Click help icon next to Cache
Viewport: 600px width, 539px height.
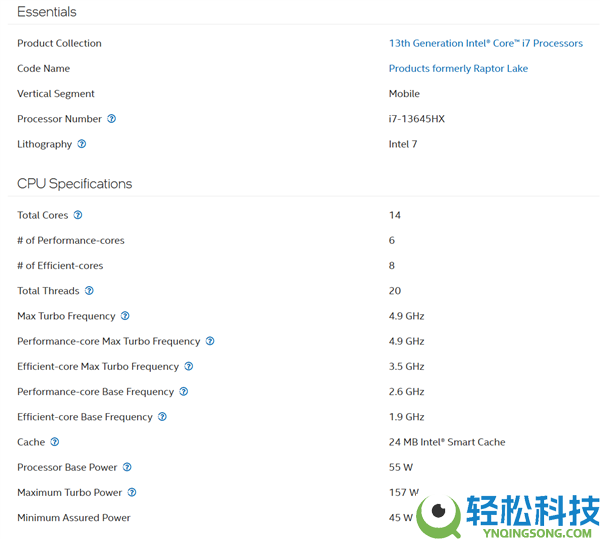tap(55, 442)
